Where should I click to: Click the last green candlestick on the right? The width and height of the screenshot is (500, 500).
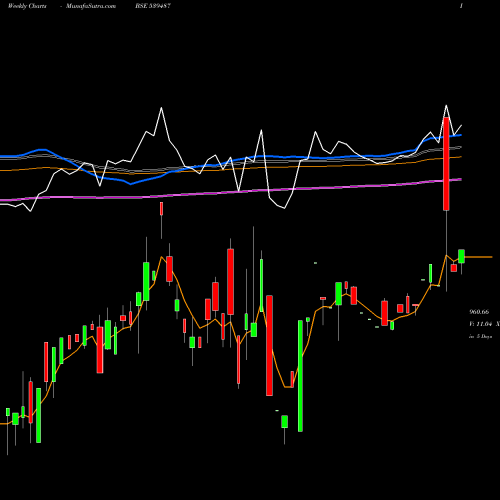click(x=461, y=256)
